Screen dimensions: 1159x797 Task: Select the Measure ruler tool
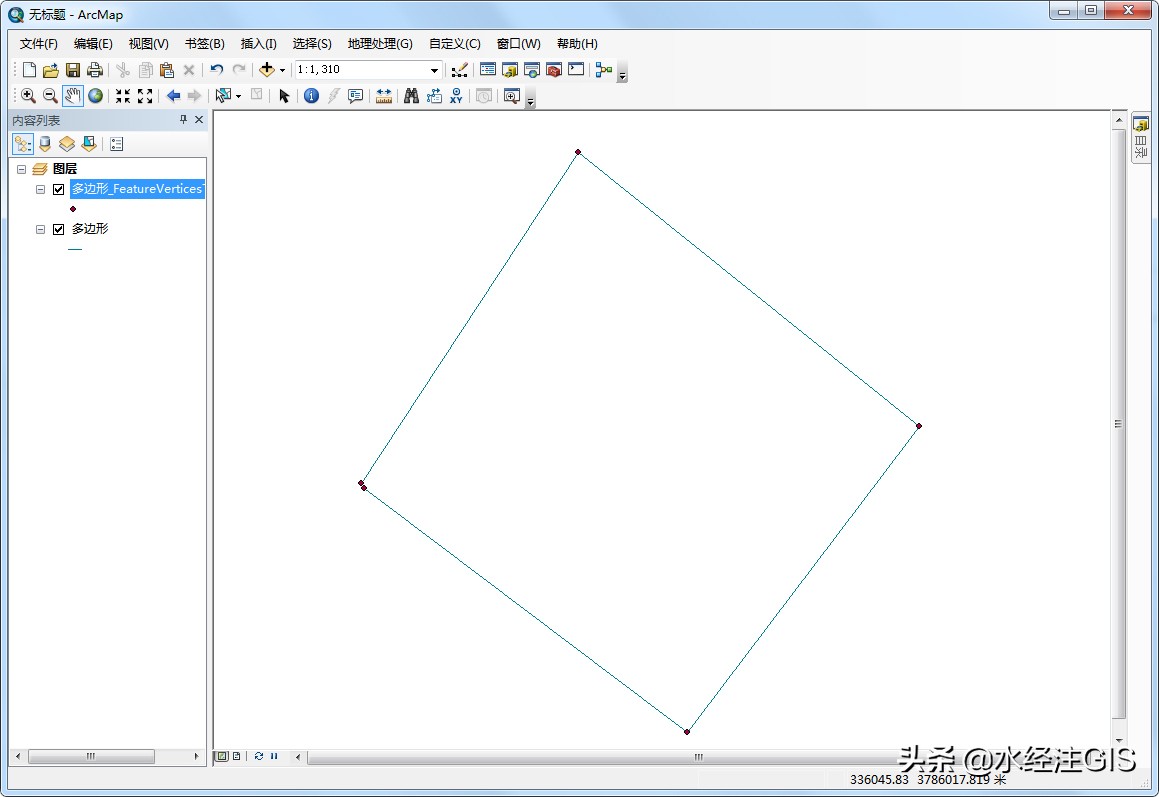[384, 95]
